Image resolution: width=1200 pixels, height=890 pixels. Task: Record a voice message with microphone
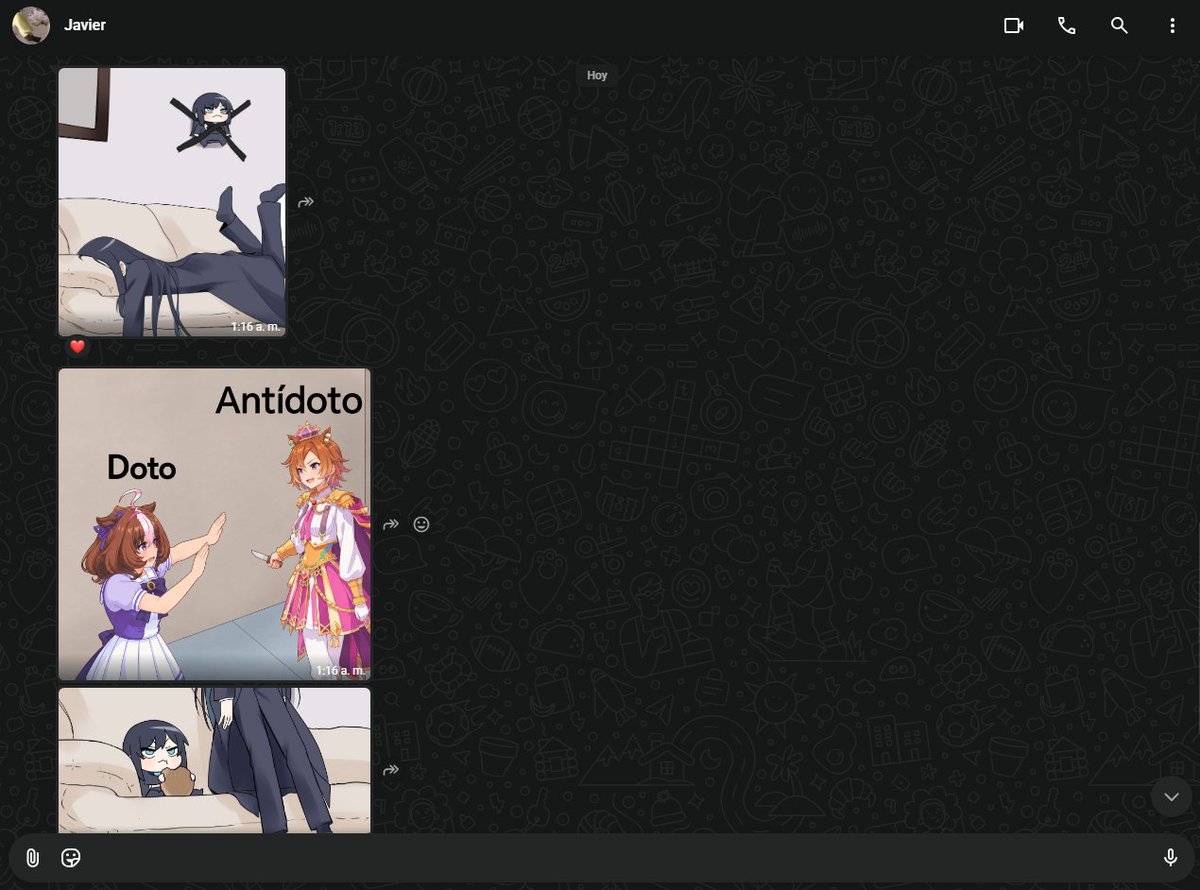click(x=1170, y=857)
